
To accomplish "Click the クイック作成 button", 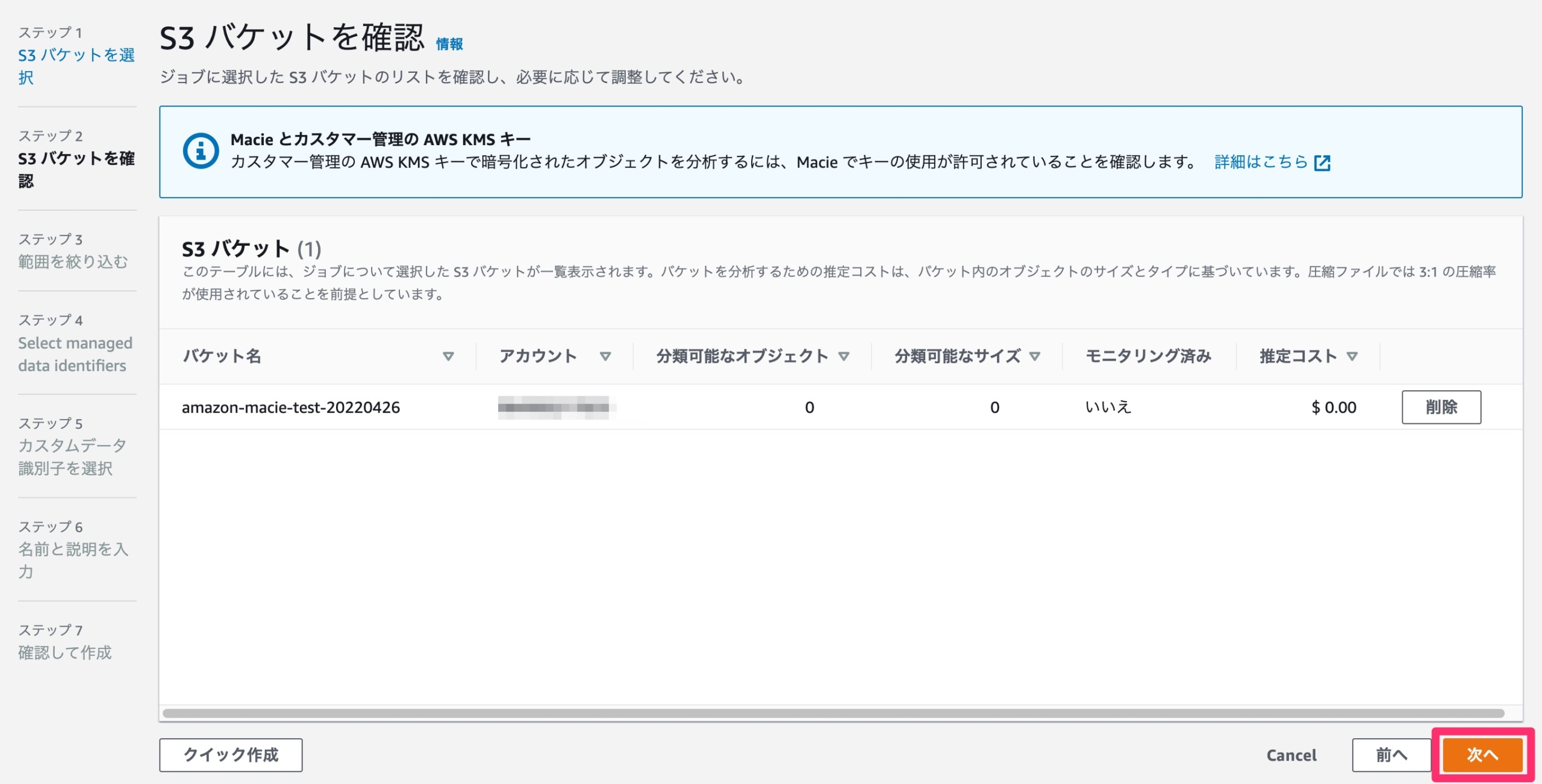I will (x=230, y=754).
